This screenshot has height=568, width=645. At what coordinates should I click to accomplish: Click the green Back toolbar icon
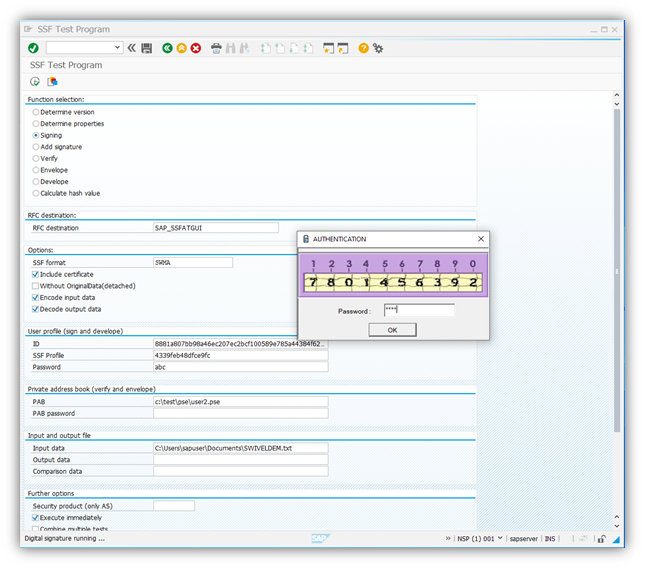tap(167, 48)
